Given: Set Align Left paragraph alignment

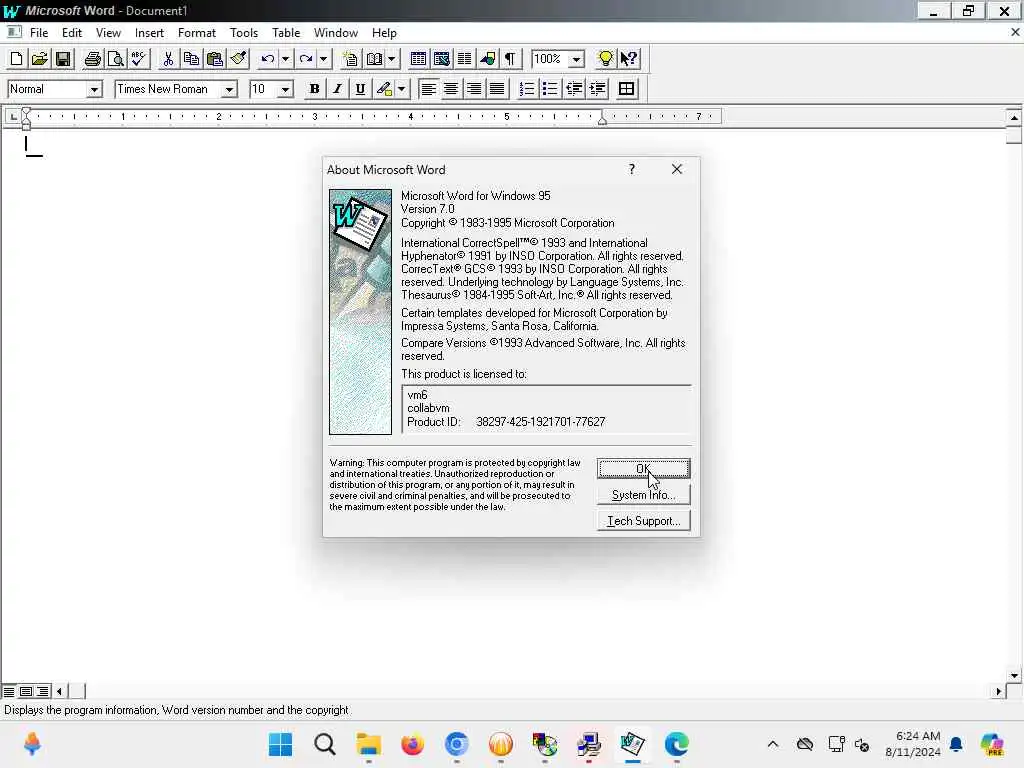Looking at the screenshot, I should pos(428,89).
